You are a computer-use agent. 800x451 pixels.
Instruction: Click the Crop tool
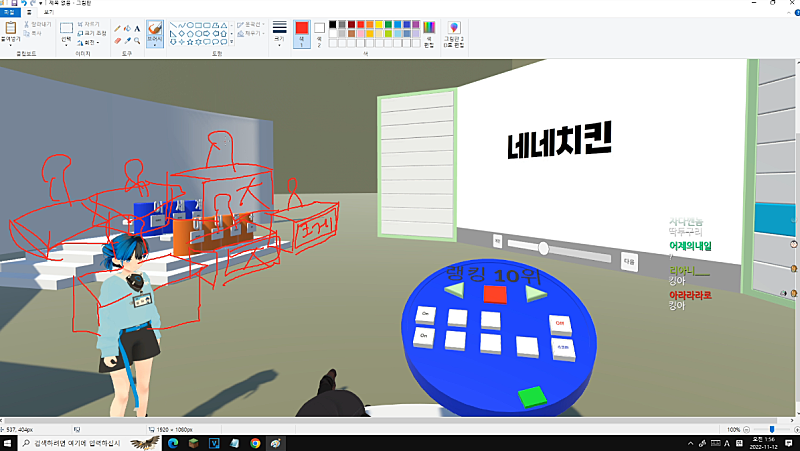pos(89,24)
